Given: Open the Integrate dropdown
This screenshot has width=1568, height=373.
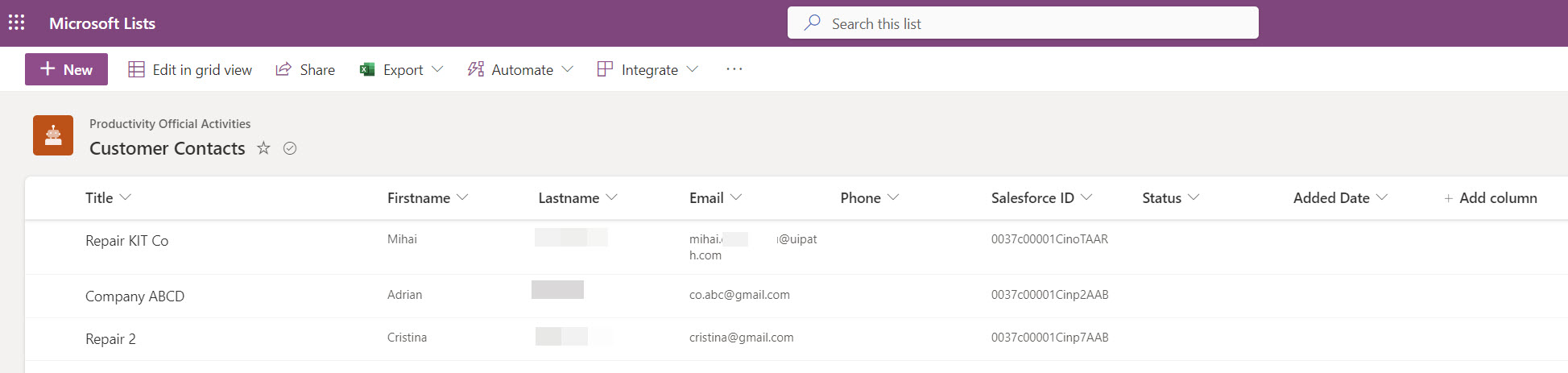Looking at the screenshot, I should (647, 70).
